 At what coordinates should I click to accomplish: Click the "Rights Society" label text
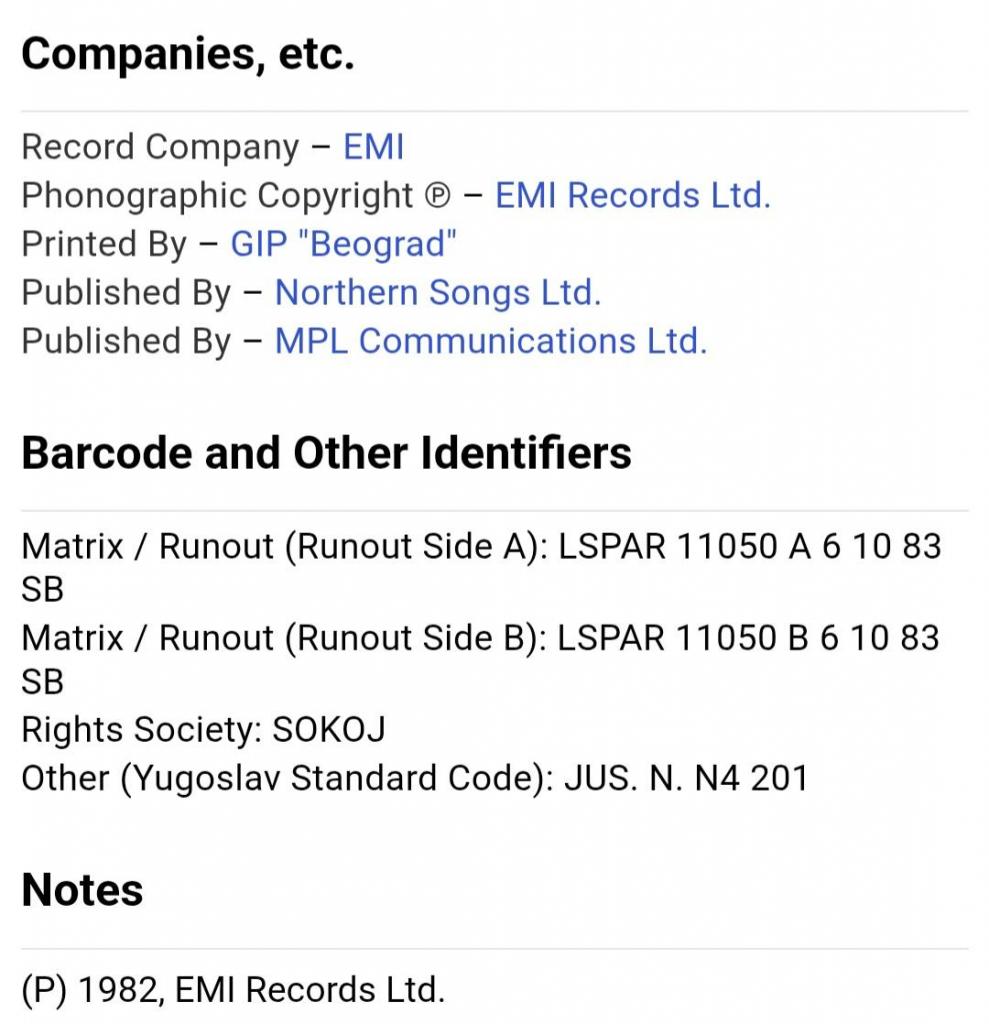coord(140,730)
